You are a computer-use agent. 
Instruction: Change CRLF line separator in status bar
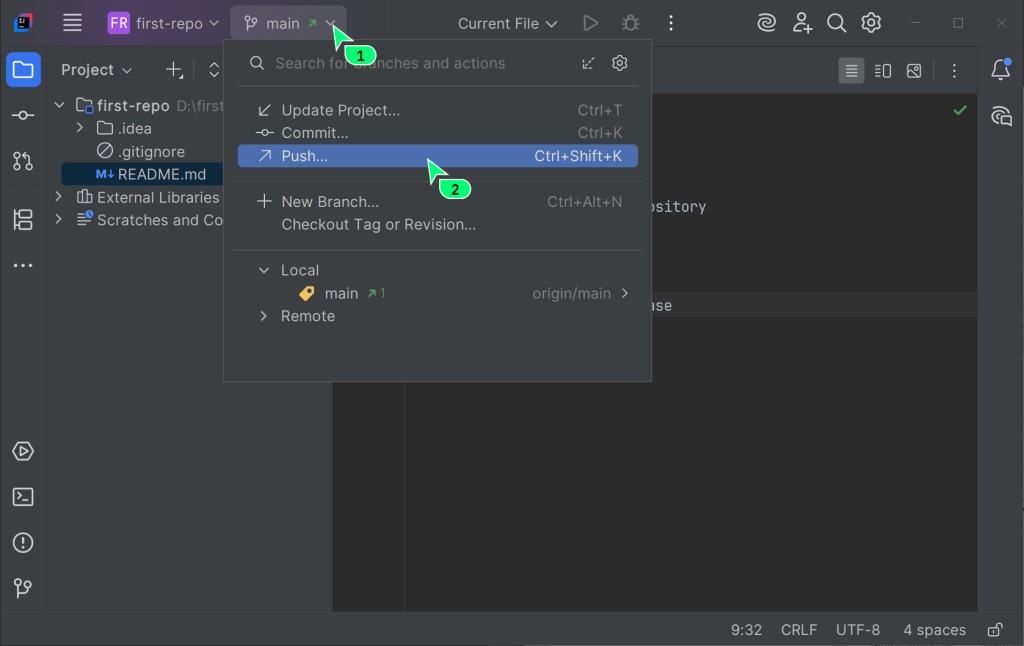[x=799, y=630]
